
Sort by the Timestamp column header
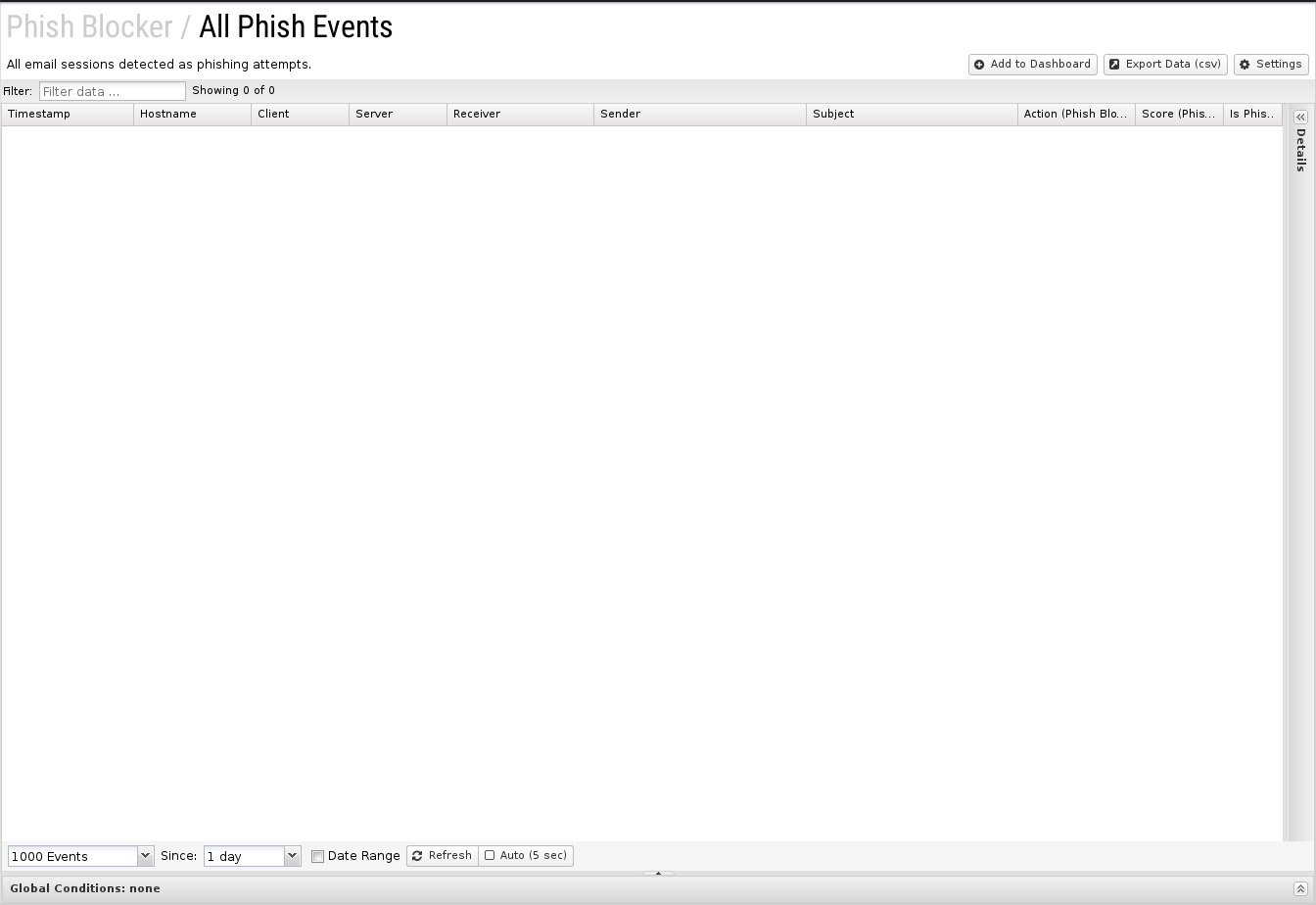pyautogui.click(x=68, y=114)
